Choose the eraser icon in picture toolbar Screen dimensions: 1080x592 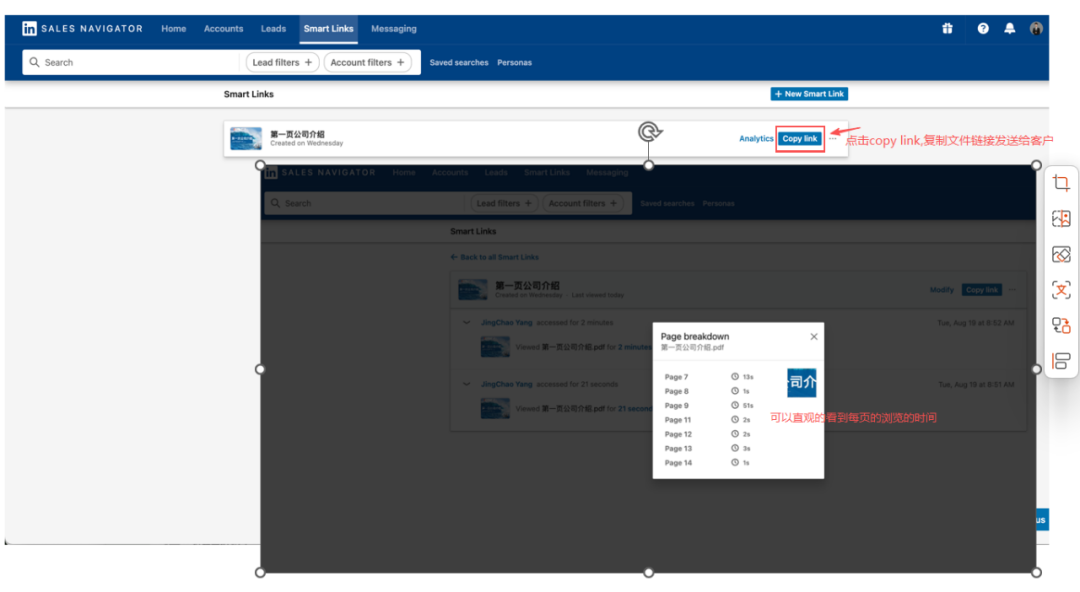[x=1061, y=254]
